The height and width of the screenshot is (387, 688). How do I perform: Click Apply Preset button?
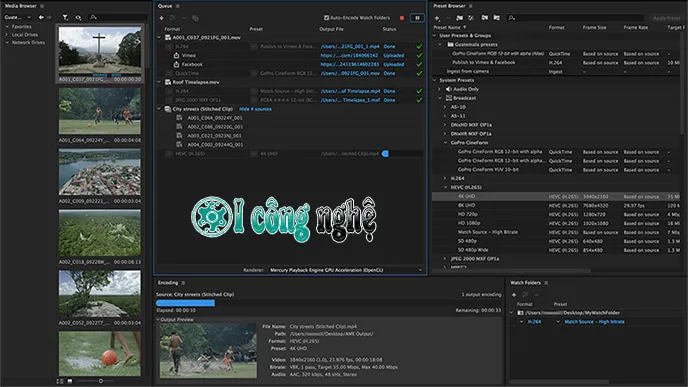[x=666, y=18]
